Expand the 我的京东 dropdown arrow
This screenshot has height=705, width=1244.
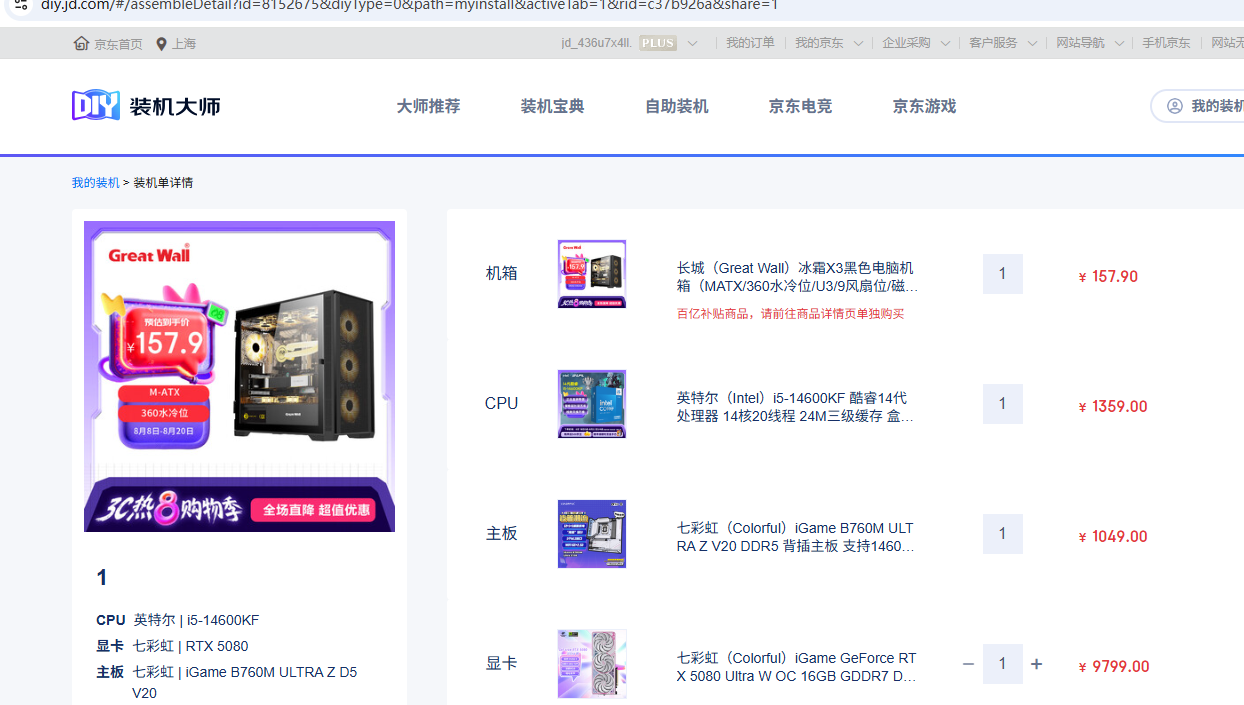(858, 44)
